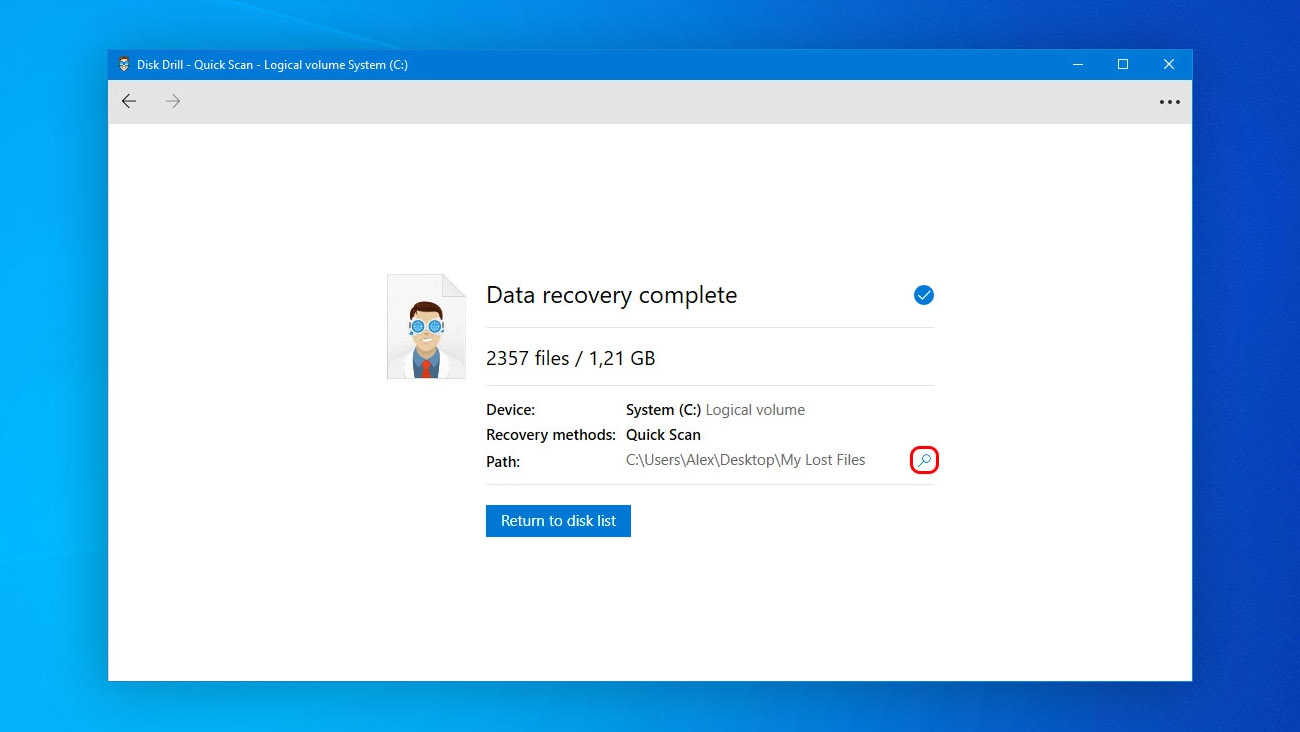Click the 'Path:' label

[x=503, y=462]
